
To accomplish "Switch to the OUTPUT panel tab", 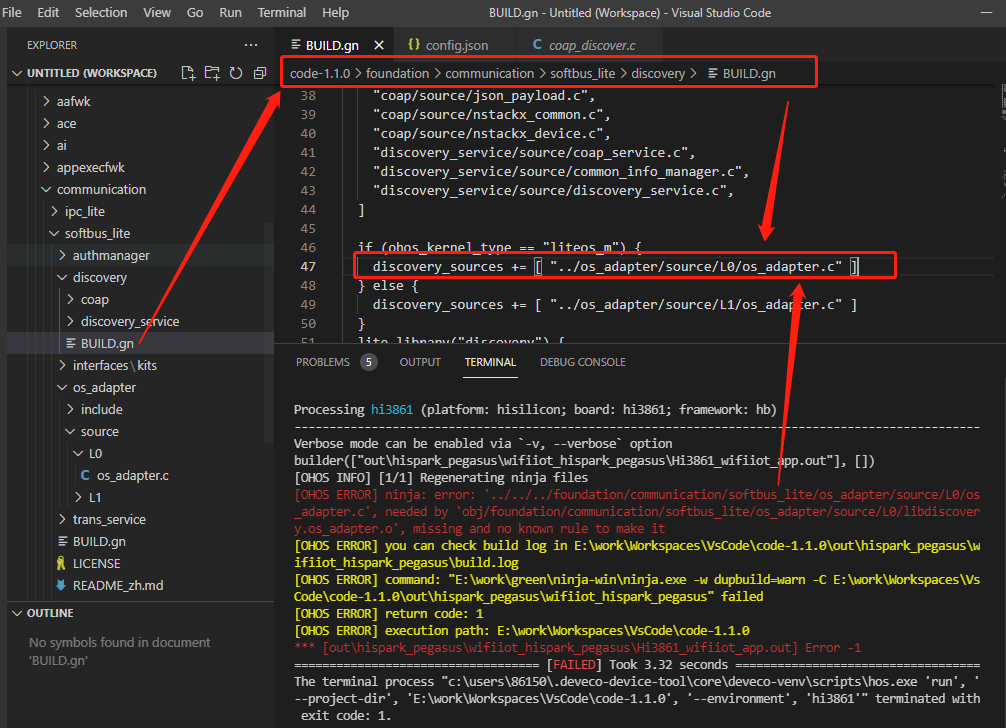I will point(420,362).
